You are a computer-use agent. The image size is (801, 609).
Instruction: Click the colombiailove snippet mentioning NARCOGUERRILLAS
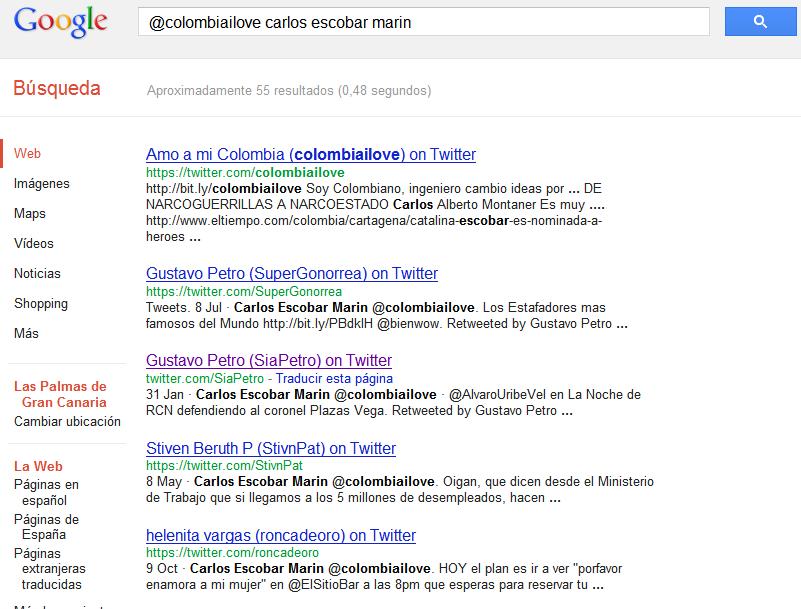(x=375, y=213)
